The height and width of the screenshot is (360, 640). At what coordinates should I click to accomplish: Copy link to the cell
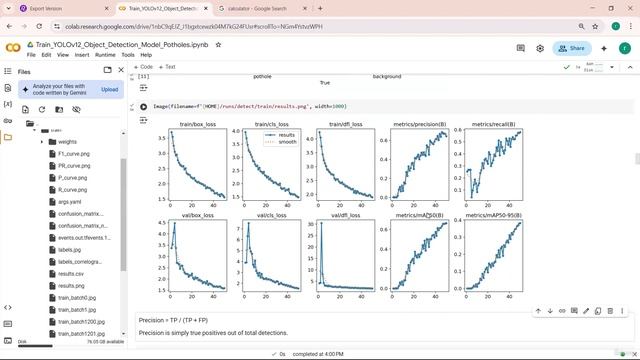click(562, 311)
